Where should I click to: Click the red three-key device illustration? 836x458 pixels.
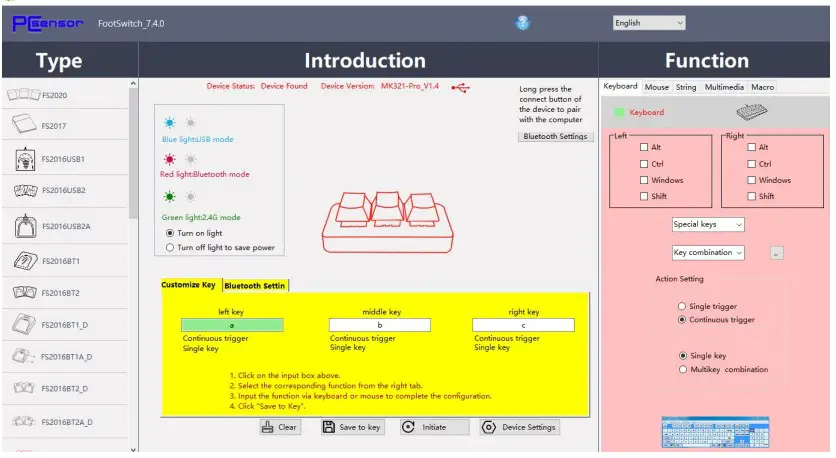click(x=388, y=222)
